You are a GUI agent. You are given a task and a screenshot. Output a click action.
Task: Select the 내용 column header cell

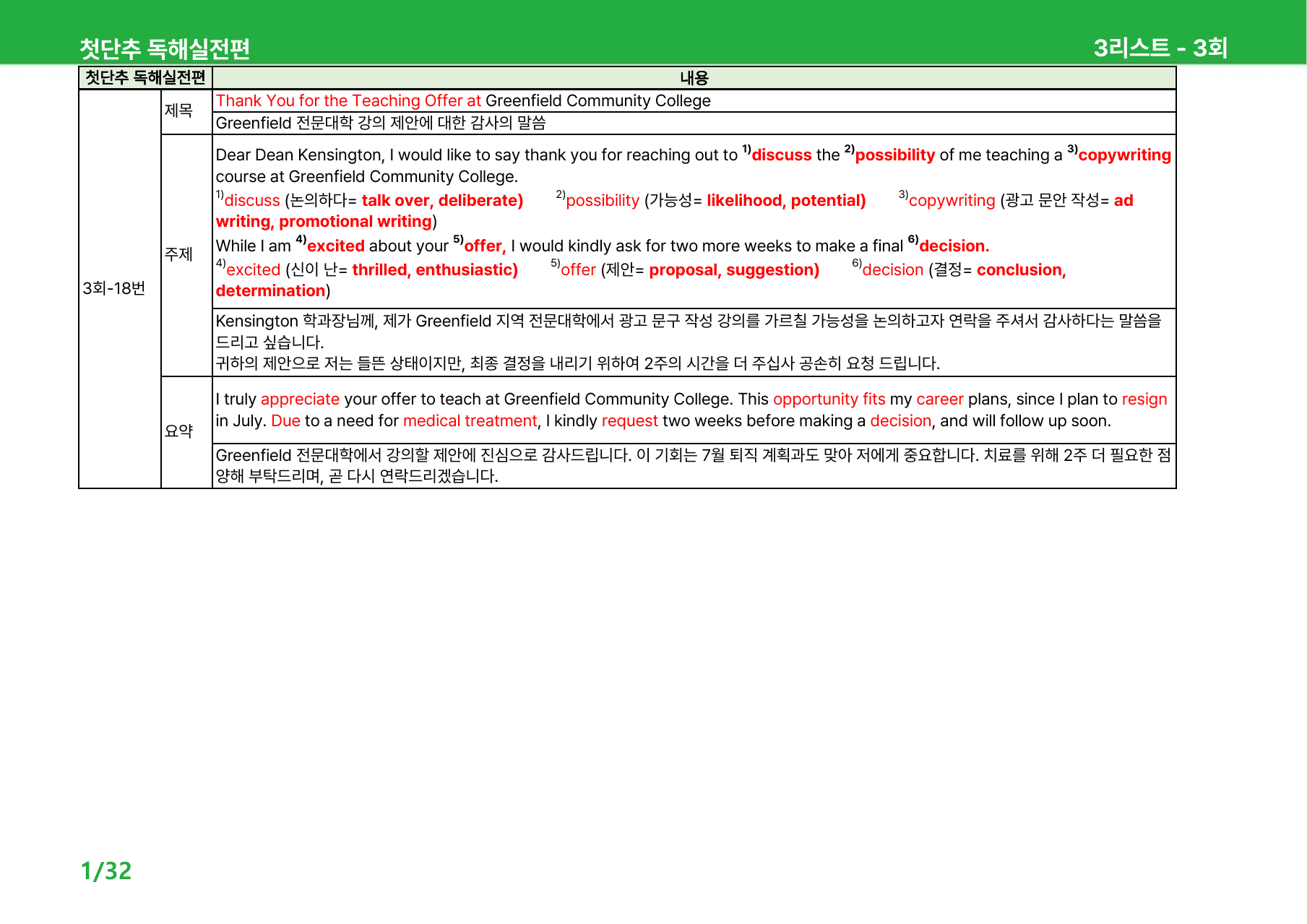[694, 78]
